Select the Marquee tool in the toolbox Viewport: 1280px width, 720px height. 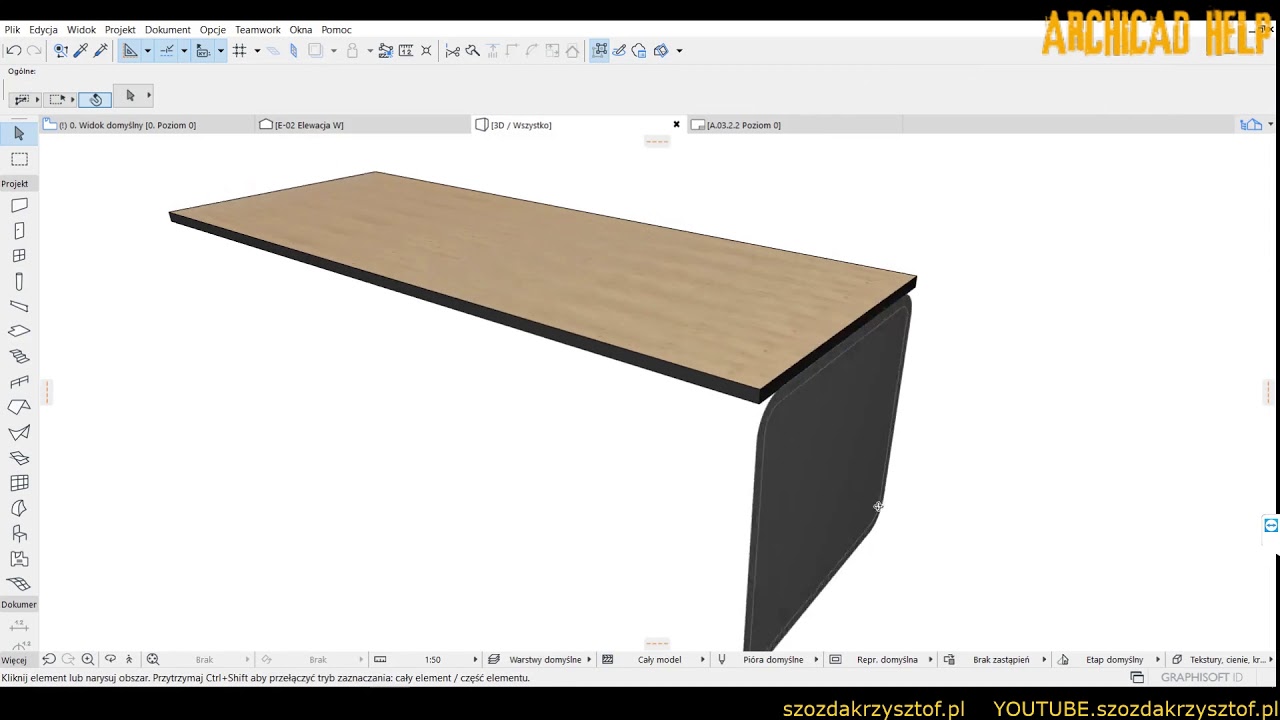tap(19, 159)
